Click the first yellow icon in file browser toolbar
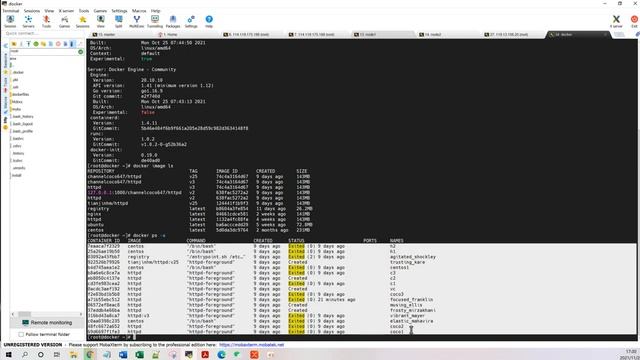 click(14, 44)
